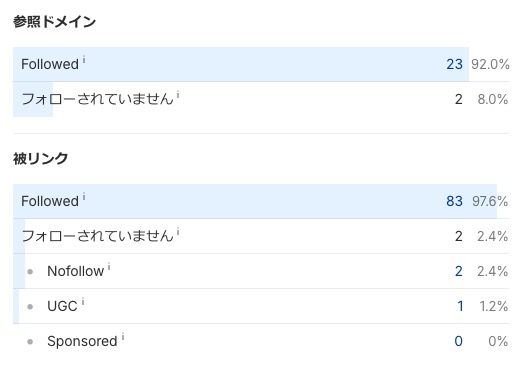Screen dimensions: 515x365
Task: Click the Sponsored label
Action: tap(82, 341)
